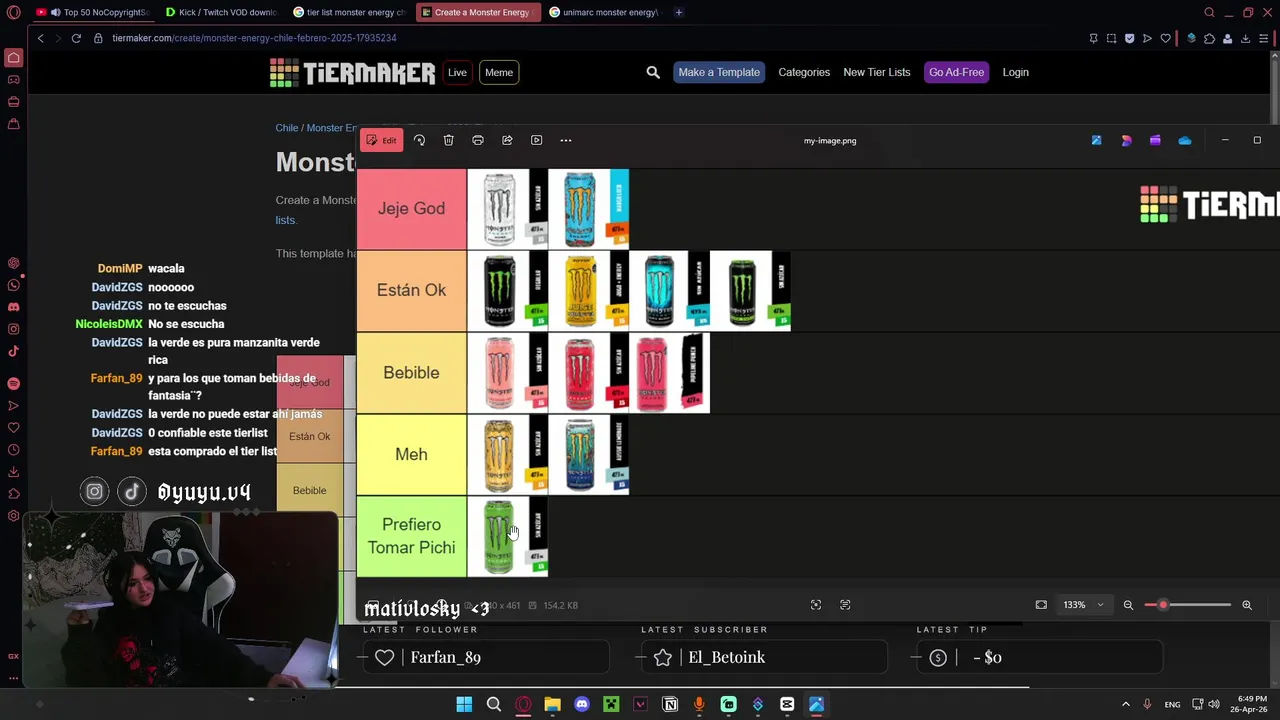Viewport: 1280px width, 720px height.
Task: Open Opera browser search in tabs icon
Action: [x=1209, y=12]
